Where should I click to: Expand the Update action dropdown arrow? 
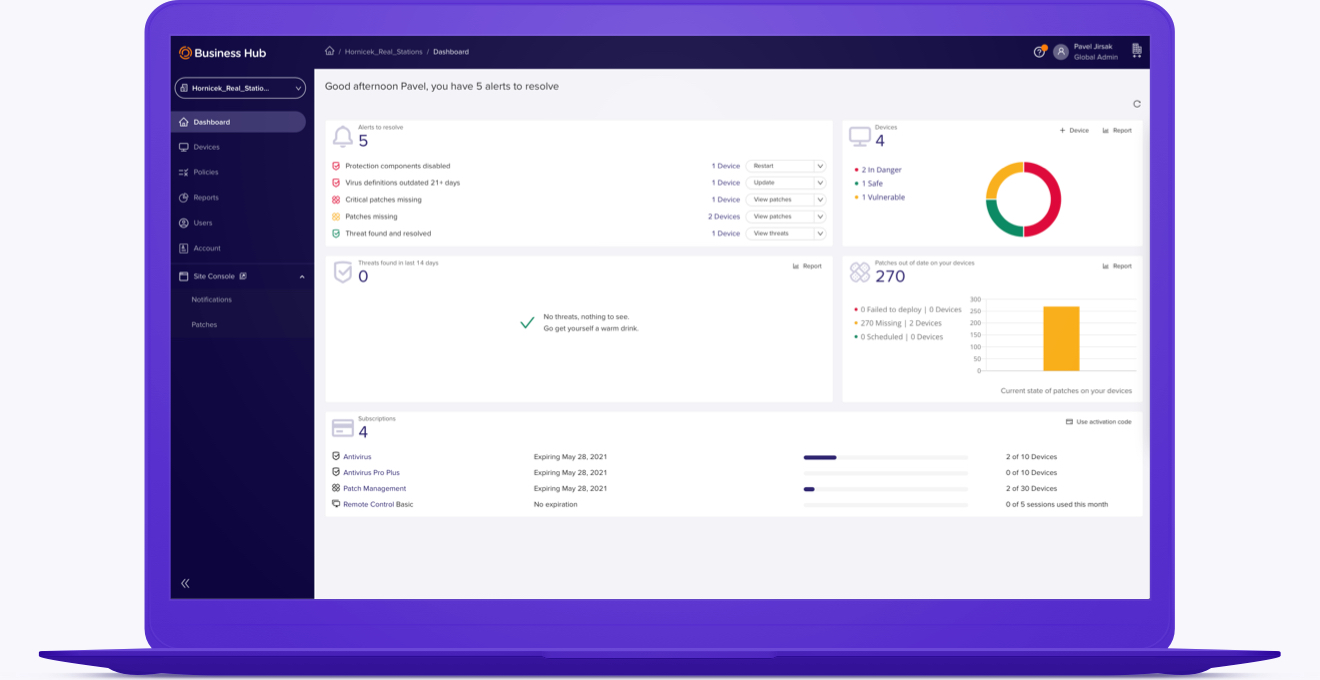point(820,183)
